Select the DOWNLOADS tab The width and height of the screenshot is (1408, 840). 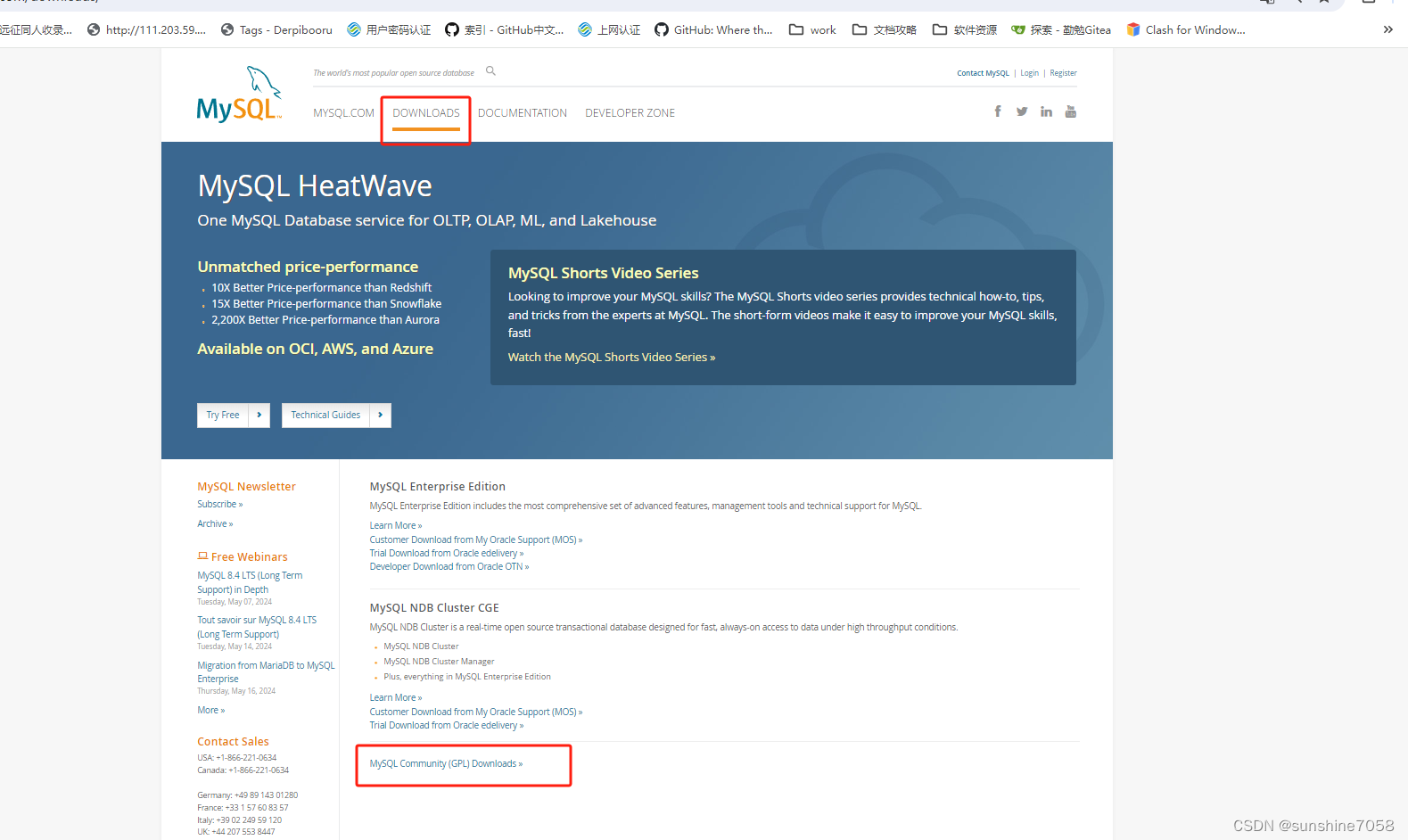[426, 113]
